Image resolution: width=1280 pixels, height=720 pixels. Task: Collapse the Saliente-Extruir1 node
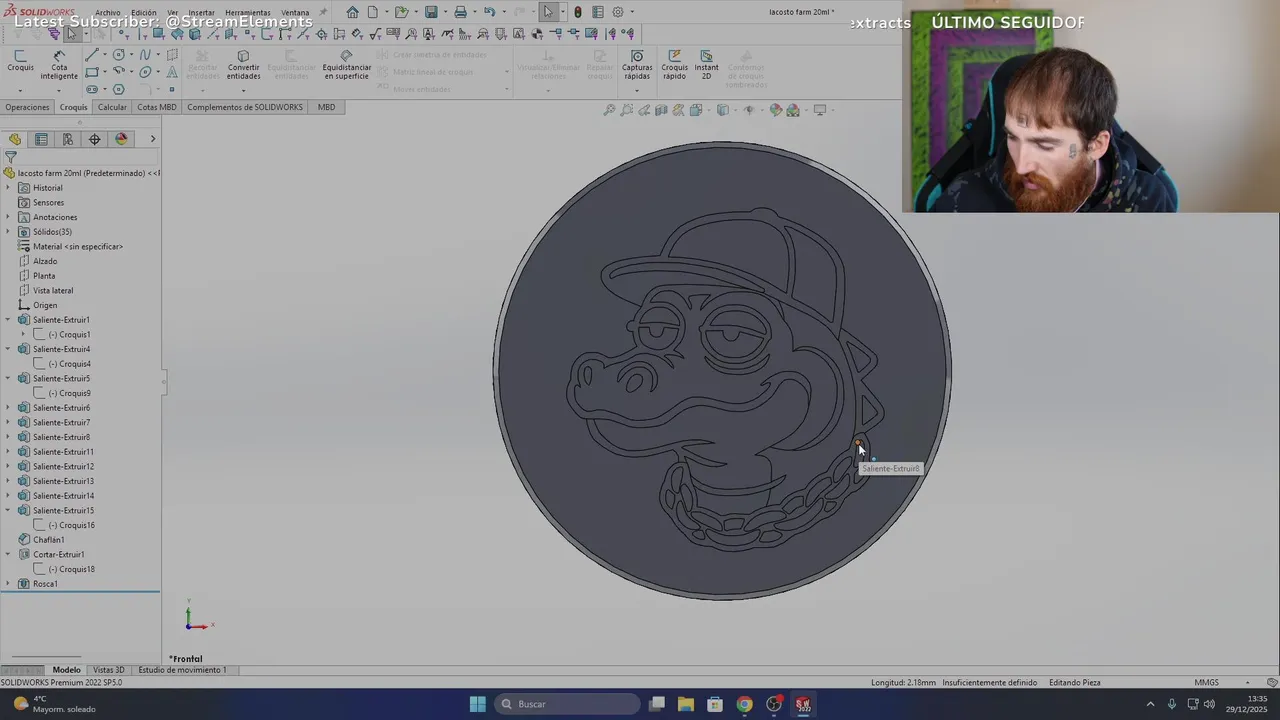click(8, 320)
